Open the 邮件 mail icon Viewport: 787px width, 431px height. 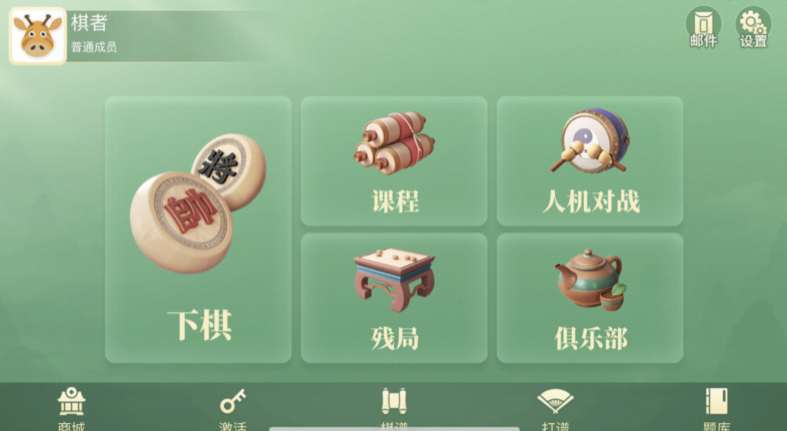pyautogui.click(x=703, y=28)
